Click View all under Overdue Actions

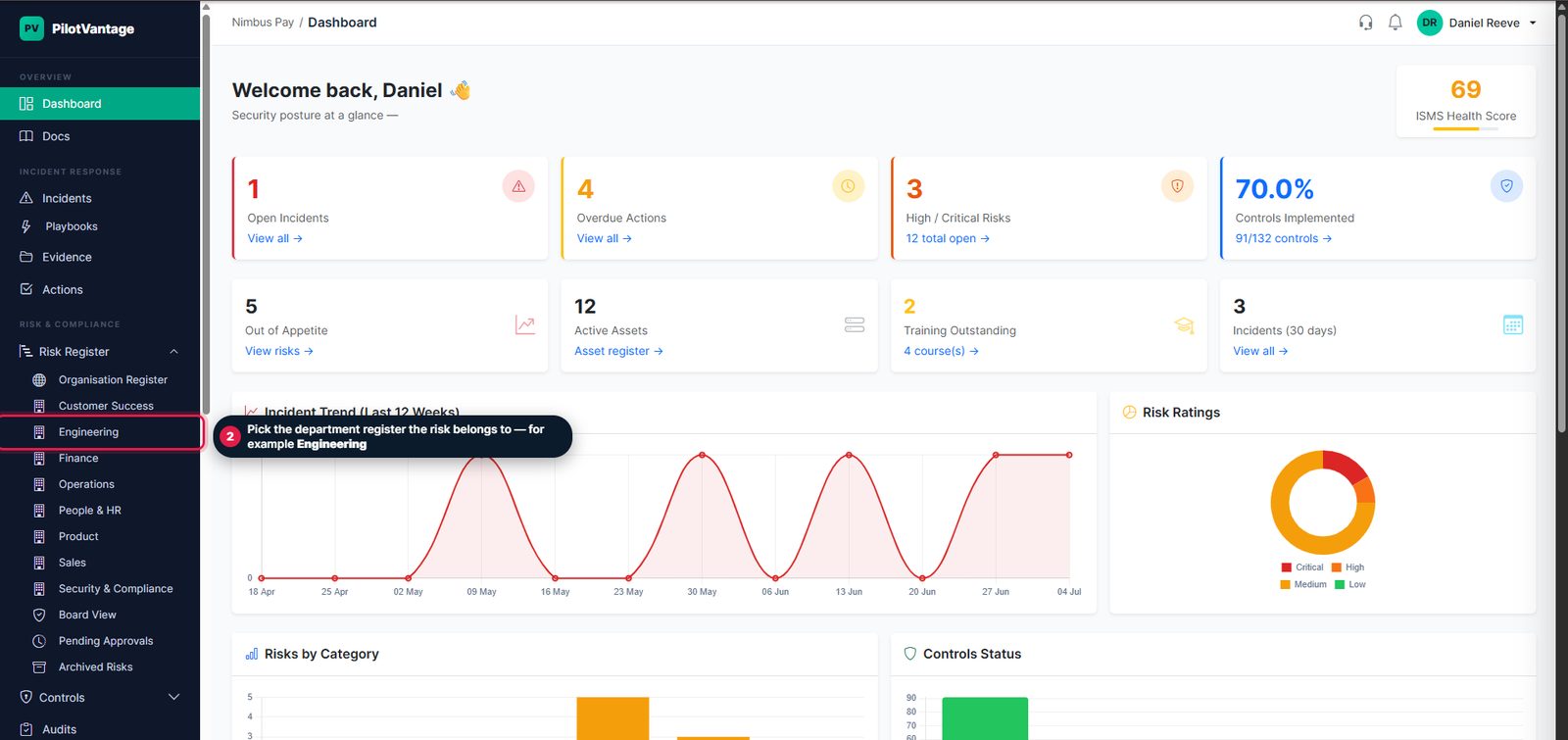[x=604, y=238]
